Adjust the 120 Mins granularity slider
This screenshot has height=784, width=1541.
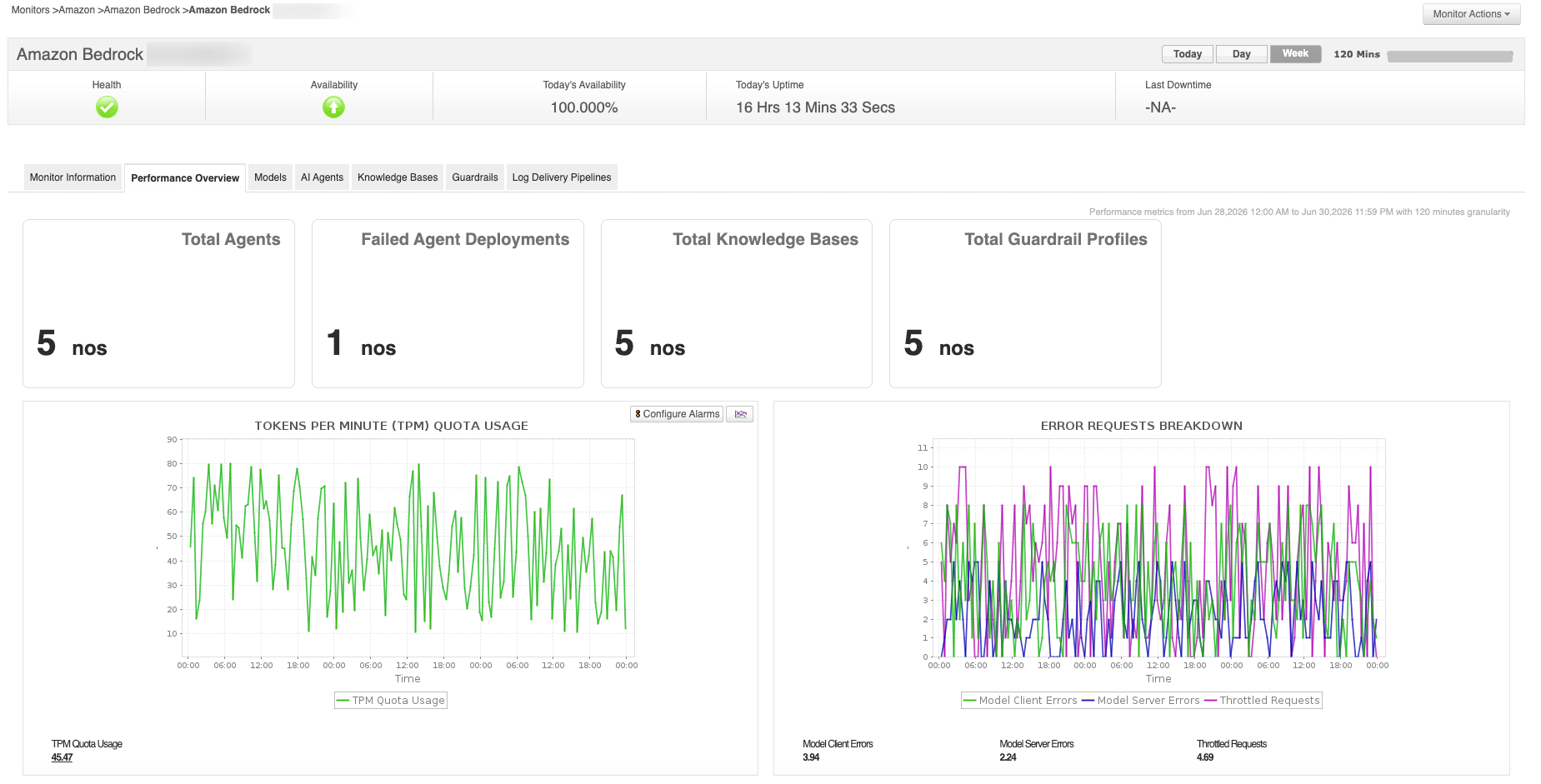(x=1450, y=56)
